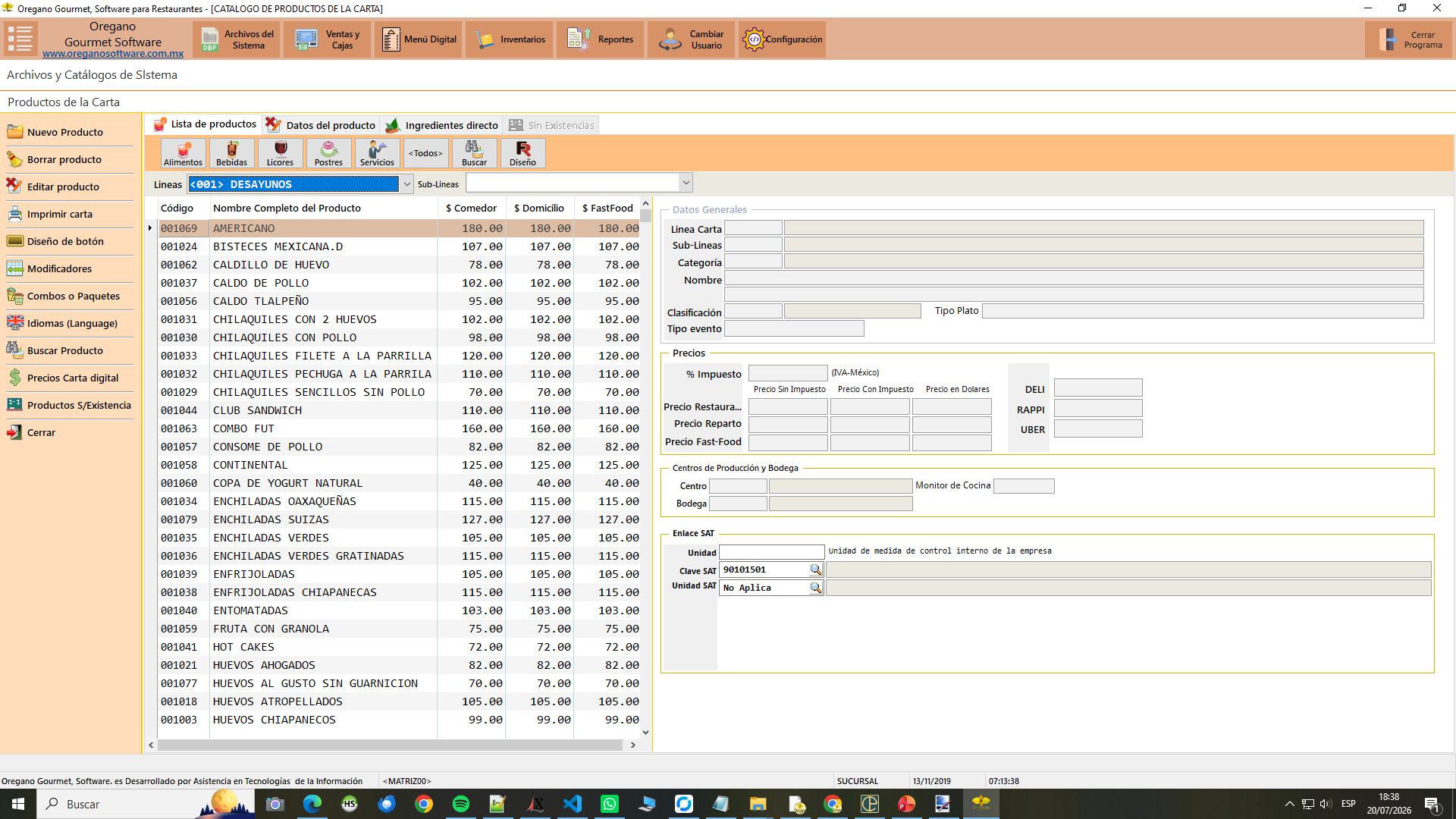Screen dimensions: 1456x819
Task: Expand the Sub-Lineas dropdown
Action: [686, 183]
